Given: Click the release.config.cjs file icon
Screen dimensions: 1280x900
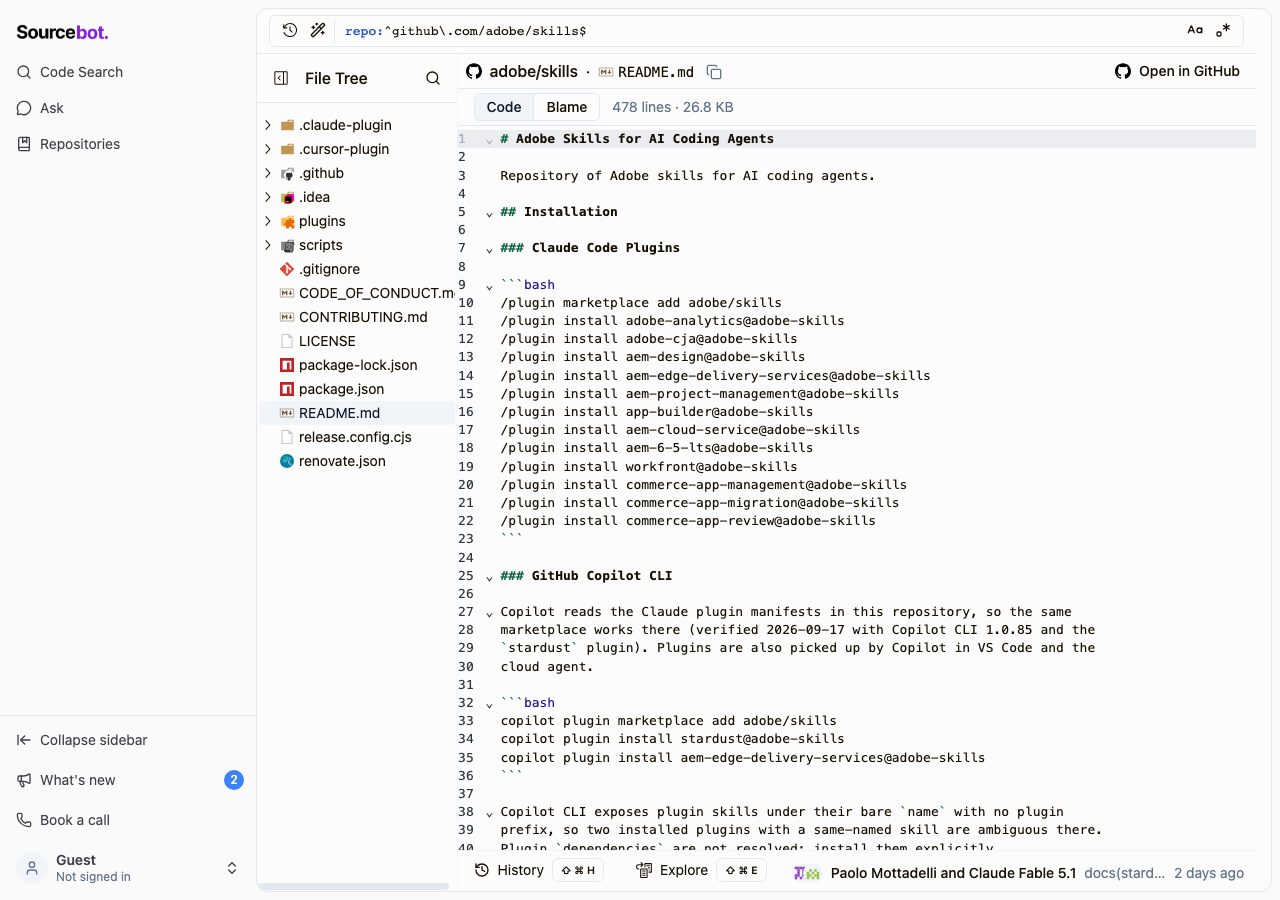Looking at the screenshot, I should click(287, 437).
